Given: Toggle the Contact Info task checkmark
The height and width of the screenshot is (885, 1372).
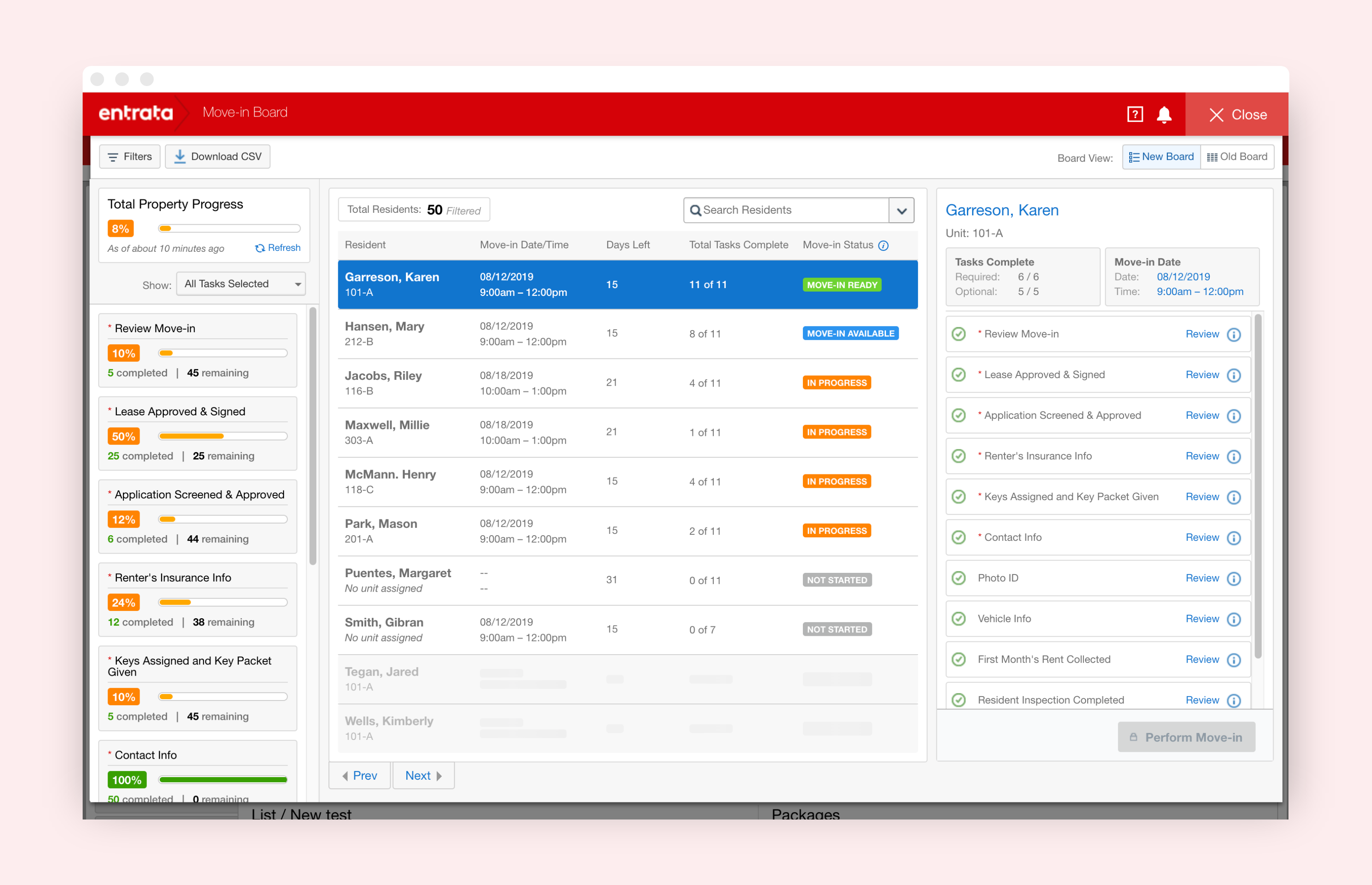Looking at the screenshot, I should [x=958, y=537].
